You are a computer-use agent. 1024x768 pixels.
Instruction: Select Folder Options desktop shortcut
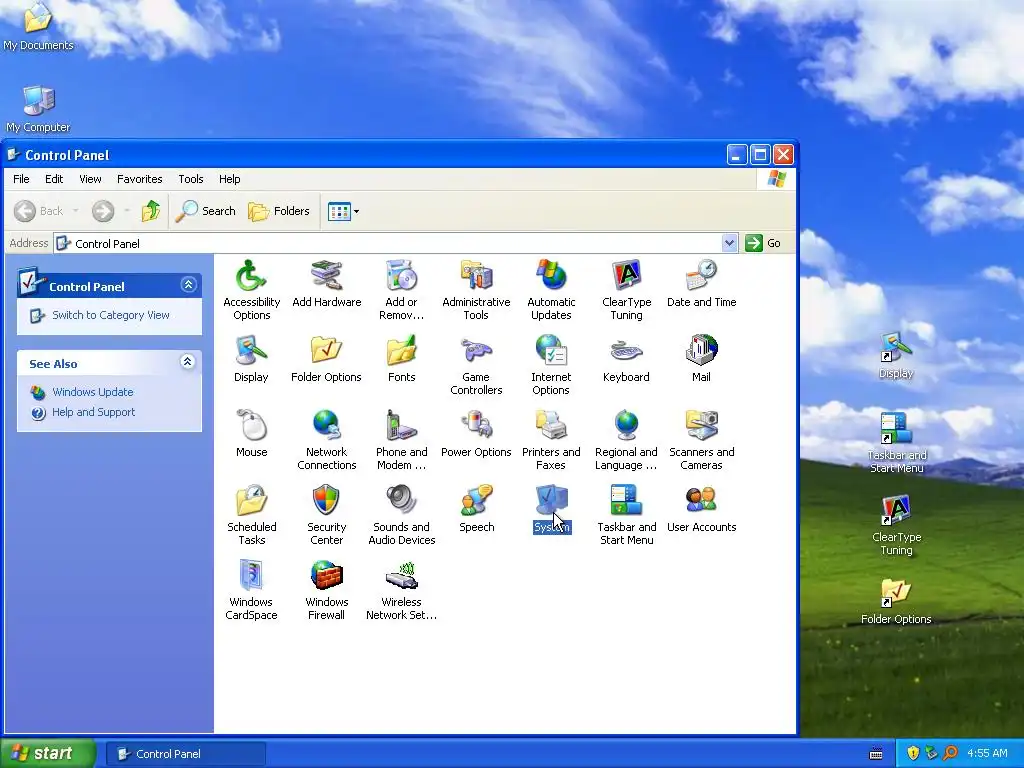coord(896,601)
